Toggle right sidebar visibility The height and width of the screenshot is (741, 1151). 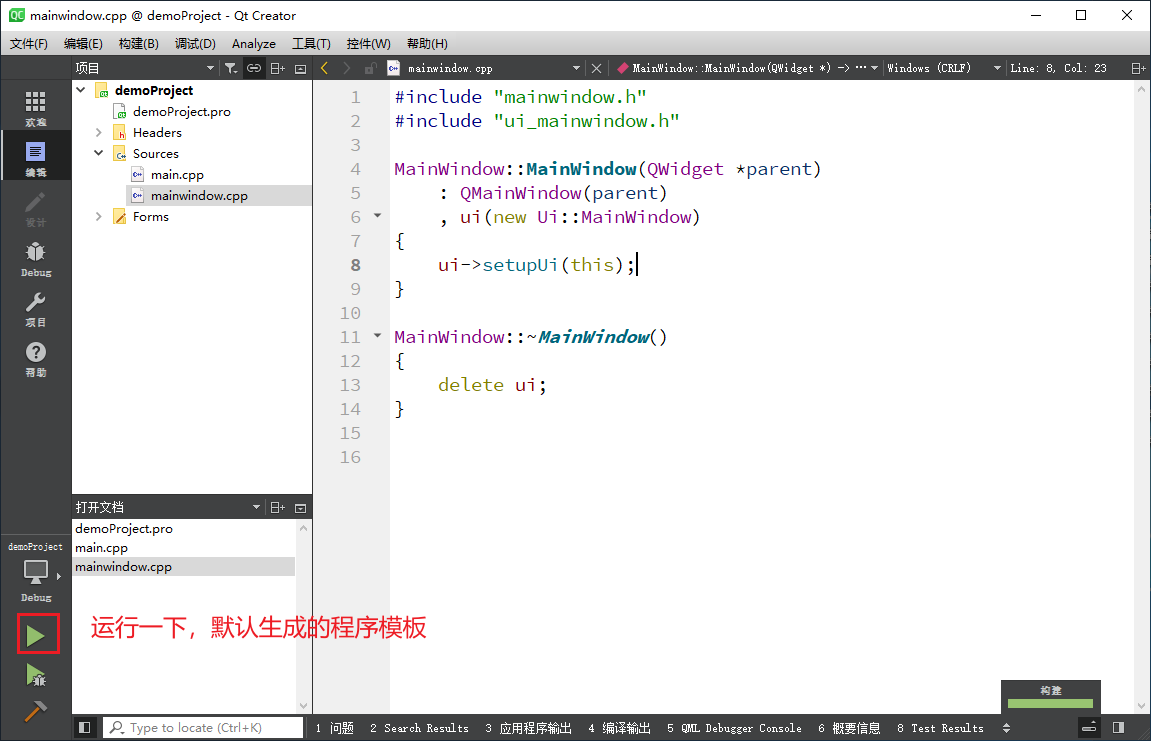[1118, 727]
